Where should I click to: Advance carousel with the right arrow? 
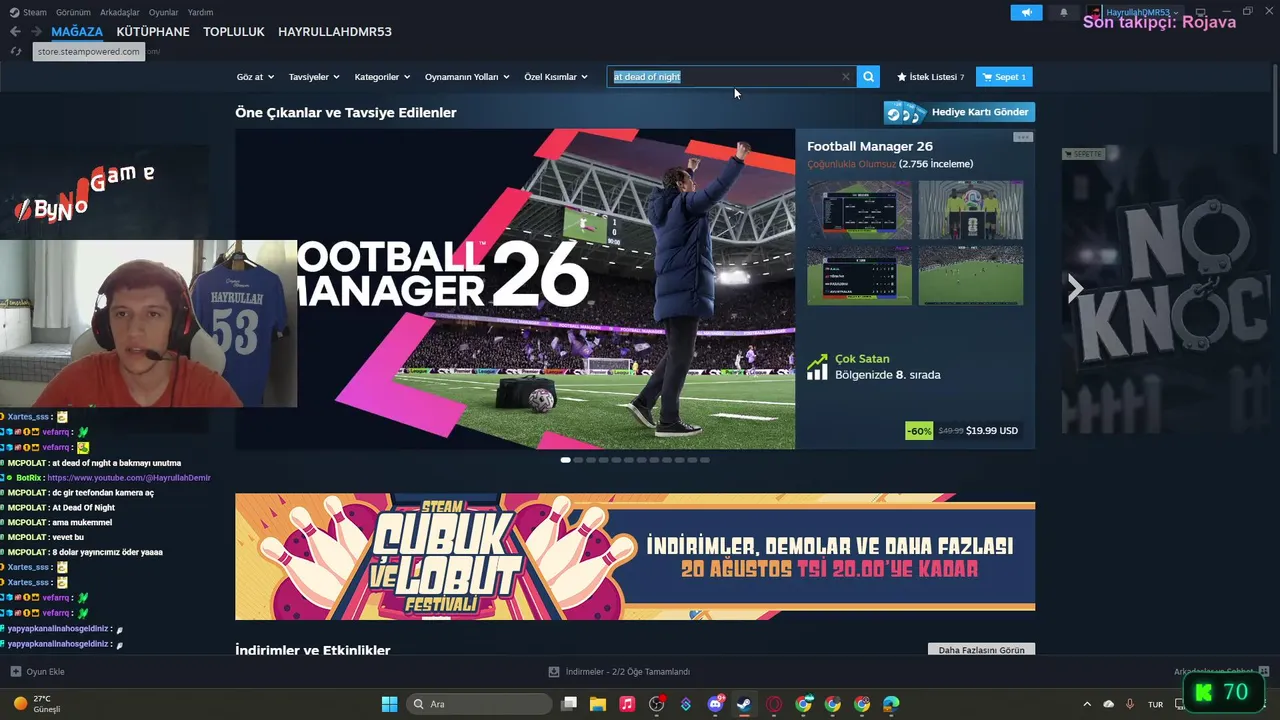1075,289
